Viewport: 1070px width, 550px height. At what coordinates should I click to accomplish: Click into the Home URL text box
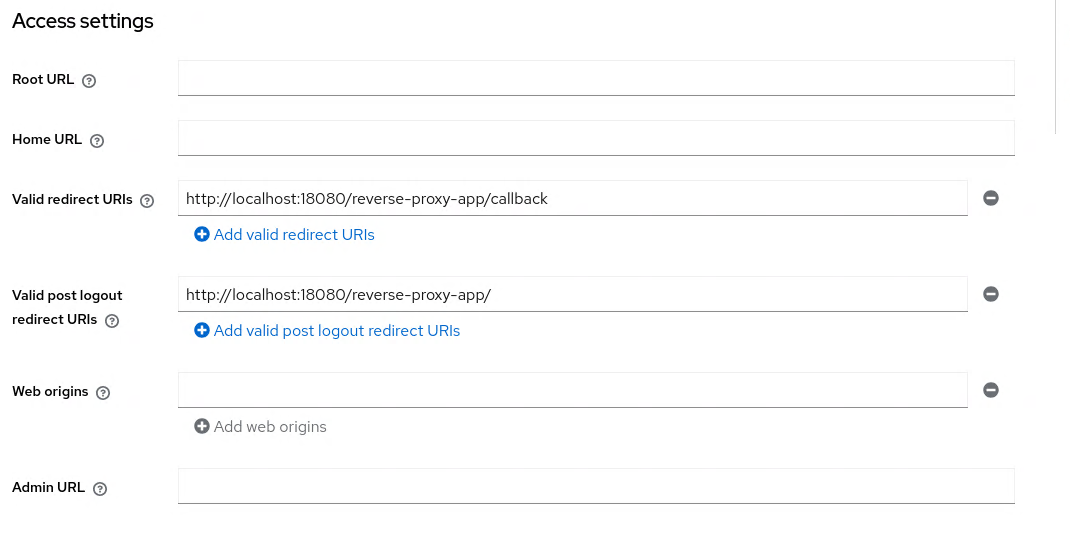(596, 138)
